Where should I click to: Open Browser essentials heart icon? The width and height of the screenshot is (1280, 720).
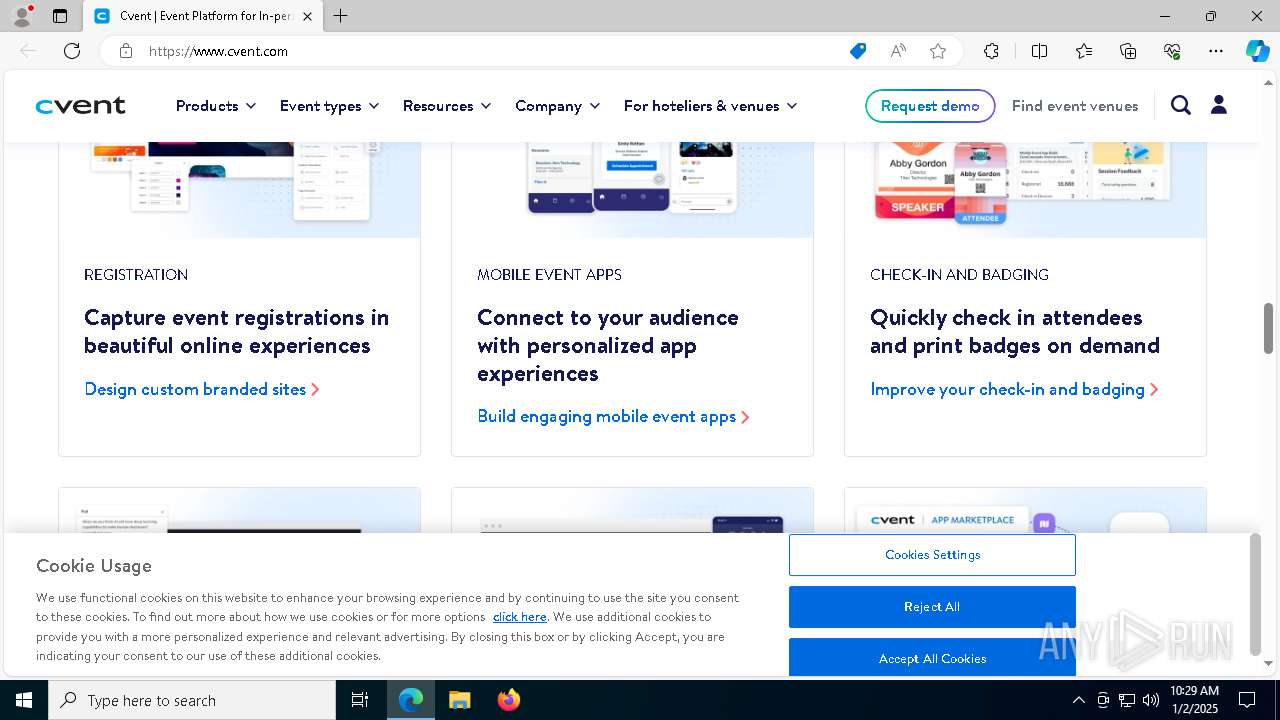1172,51
